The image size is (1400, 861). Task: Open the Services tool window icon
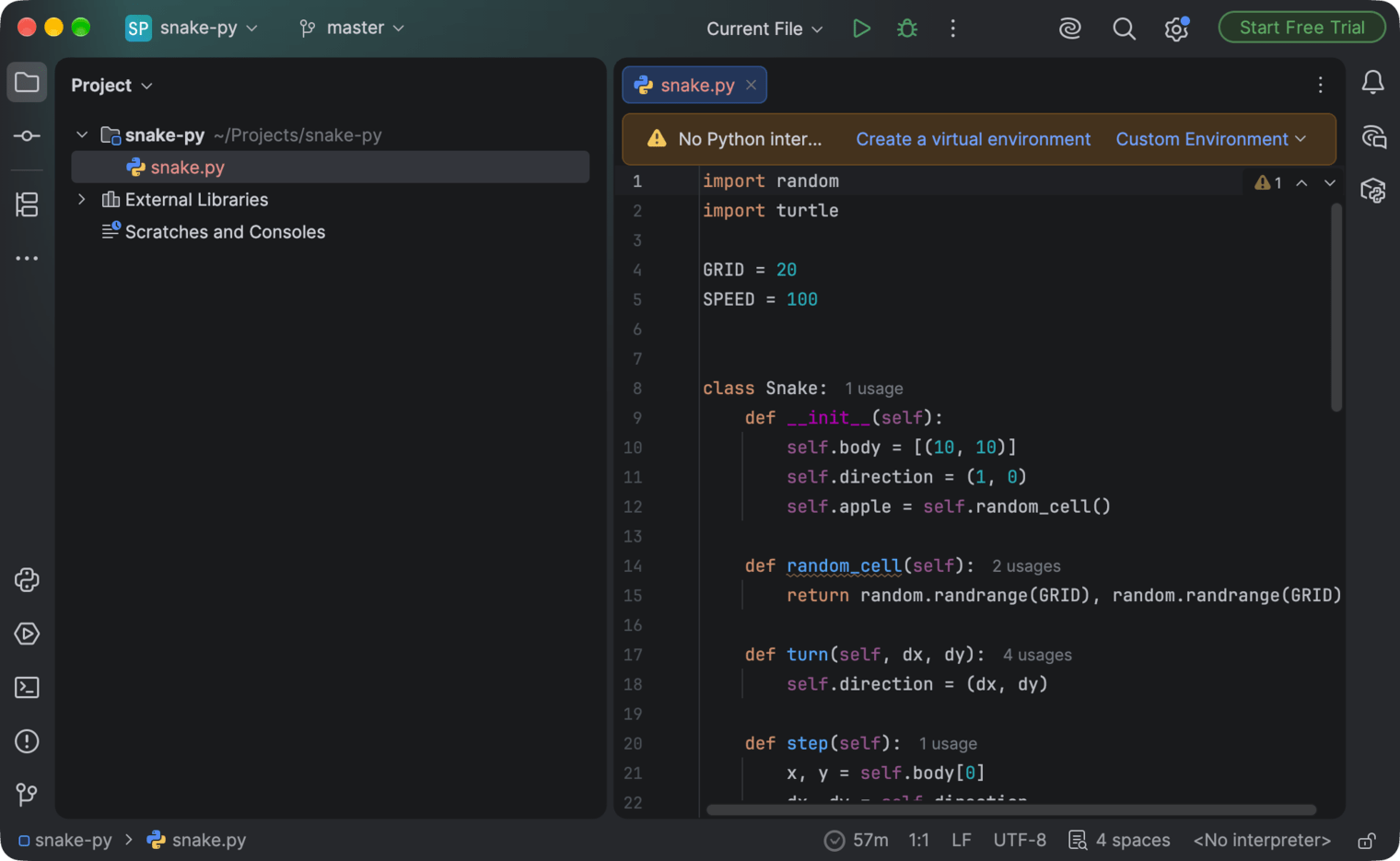pyautogui.click(x=27, y=634)
